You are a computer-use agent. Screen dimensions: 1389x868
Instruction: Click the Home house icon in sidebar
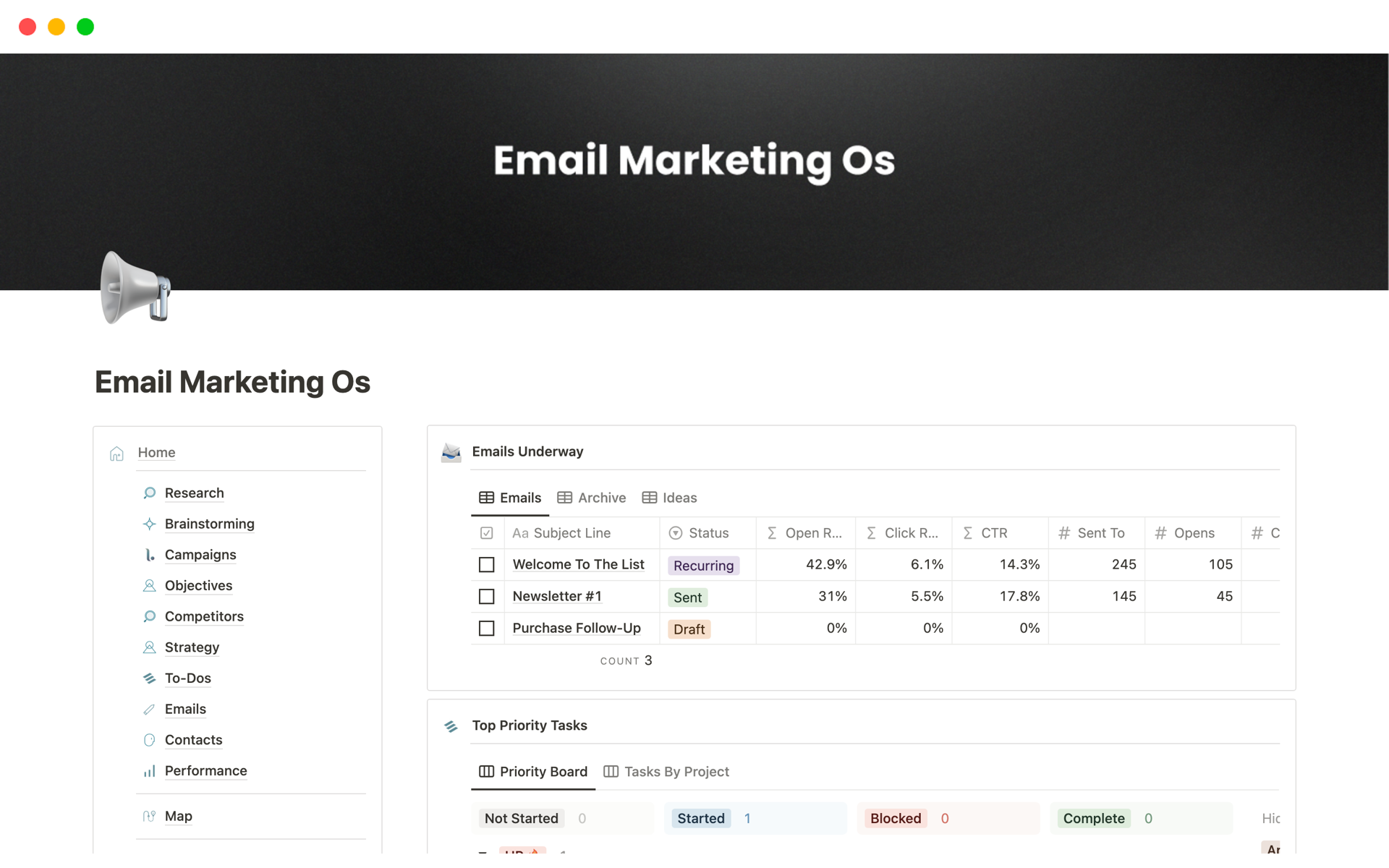[116, 453]
